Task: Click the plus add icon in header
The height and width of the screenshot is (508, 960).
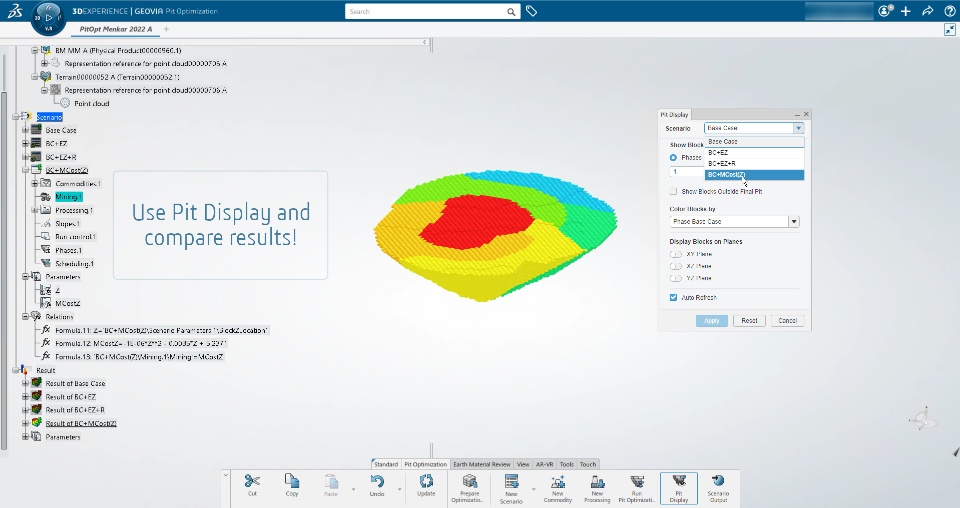Action: point(906,11)
